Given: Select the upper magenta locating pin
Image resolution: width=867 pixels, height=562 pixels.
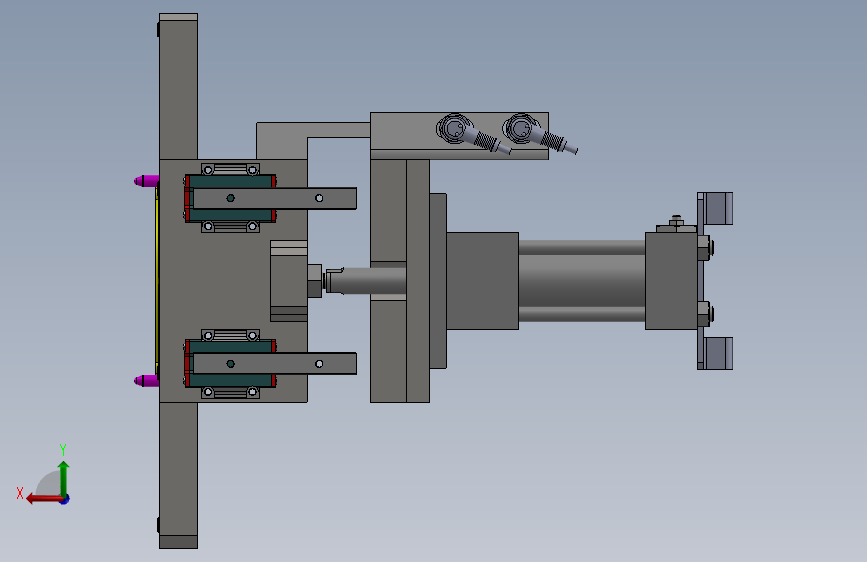Looking at the screenshot, I should (147, 181).
